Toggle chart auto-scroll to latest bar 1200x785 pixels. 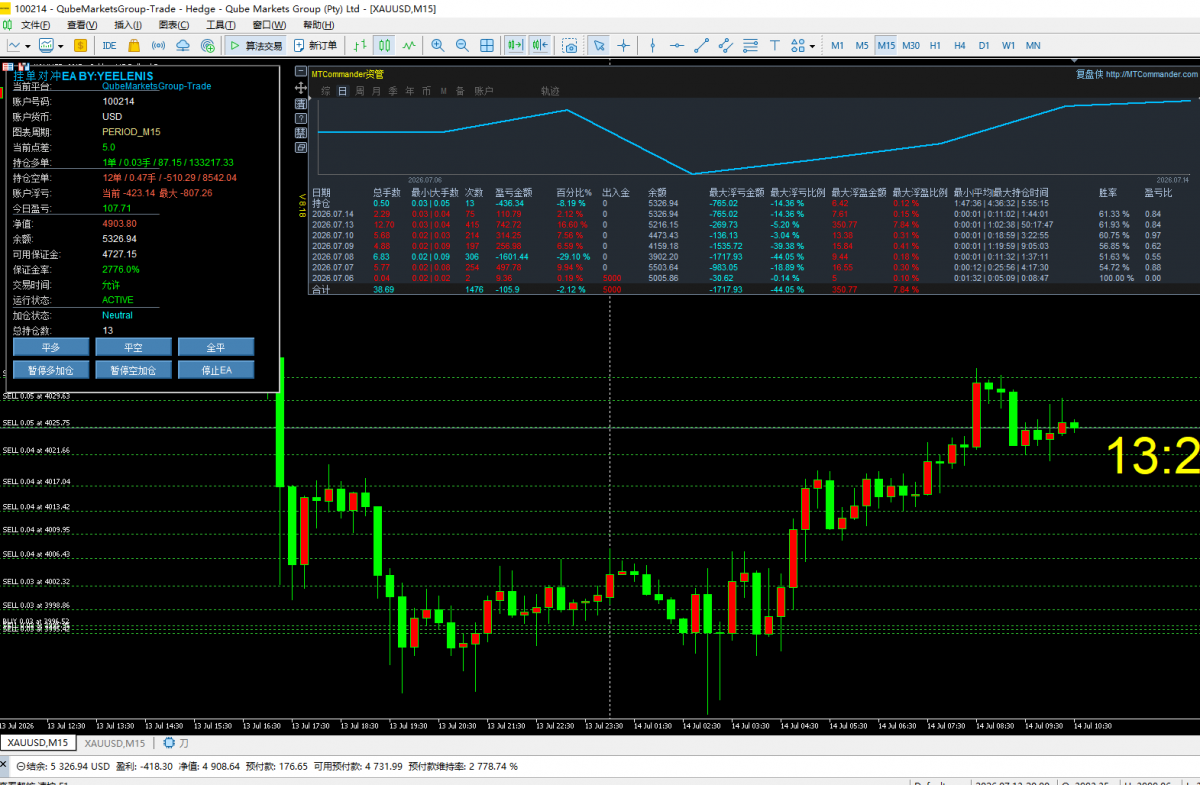click(516, 45)
